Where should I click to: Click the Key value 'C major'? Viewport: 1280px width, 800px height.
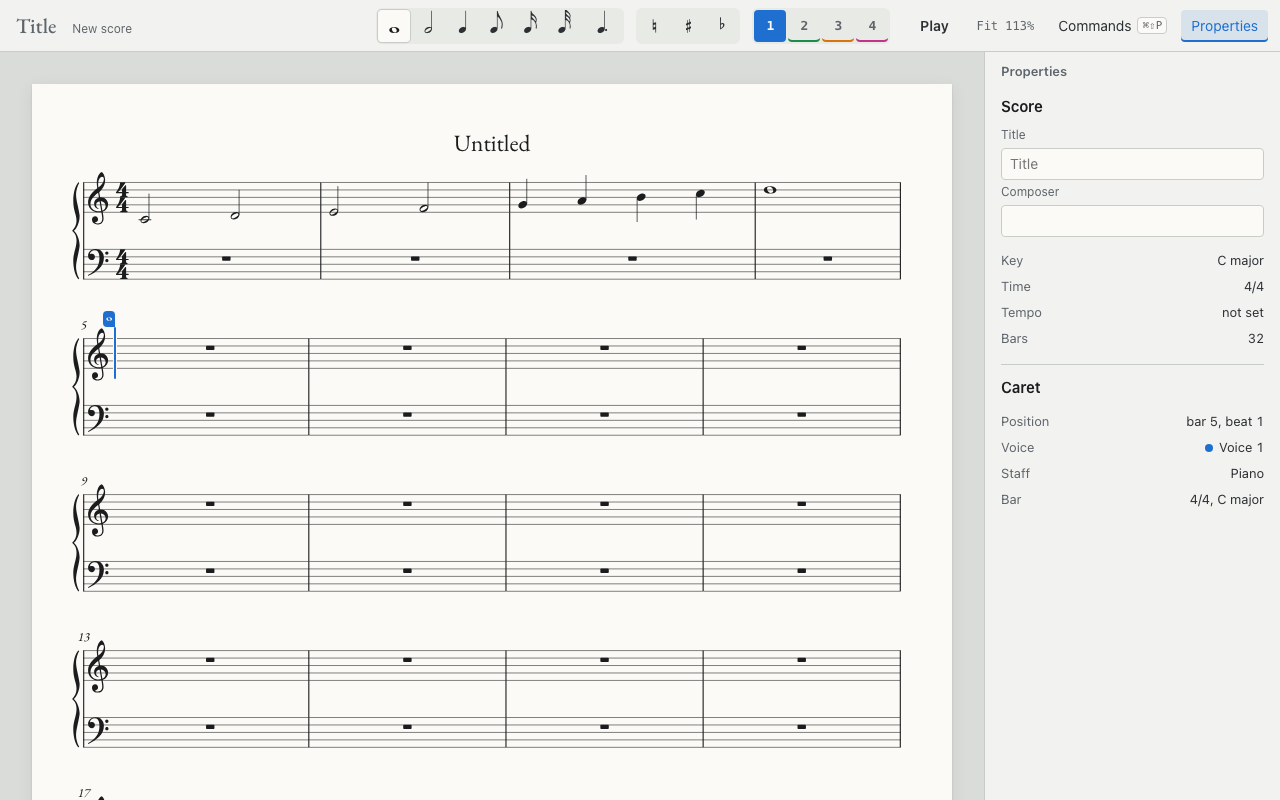1240,261
